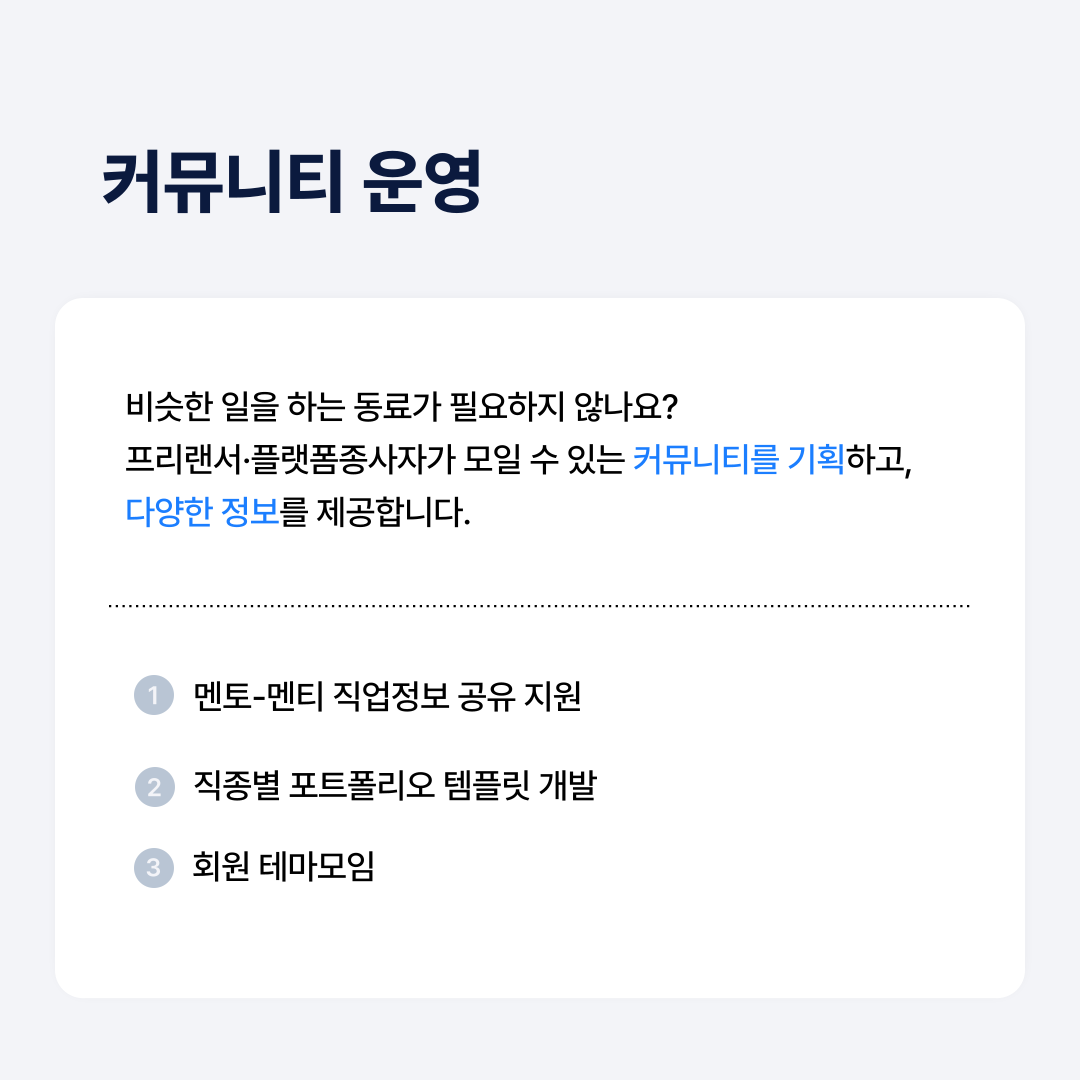The width and height of the screenshot is (1080, 1080).
Task: Click the text 프리랜서·플랫폼종사자가 모일 수 있는
Action: point(375,459)
